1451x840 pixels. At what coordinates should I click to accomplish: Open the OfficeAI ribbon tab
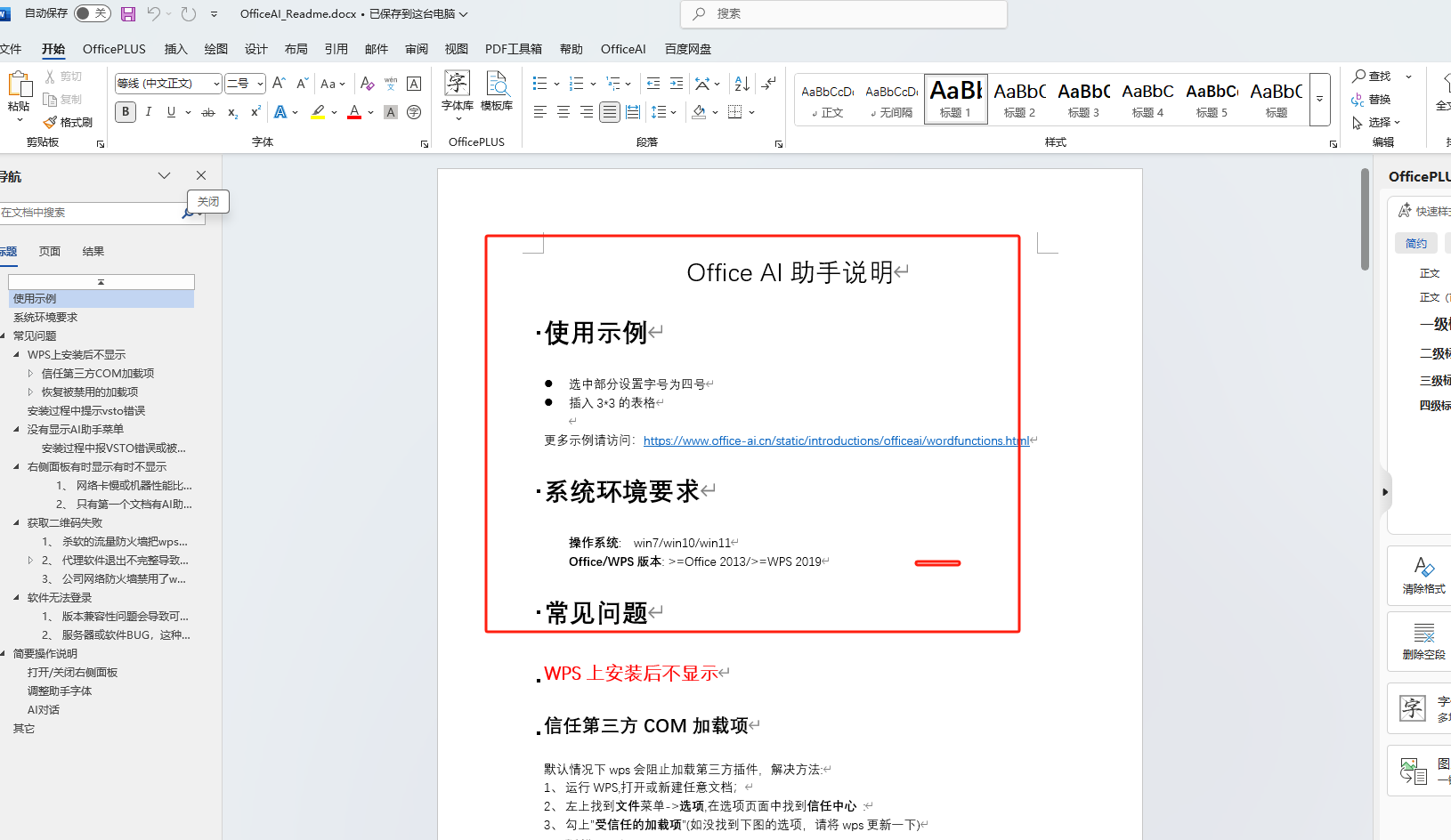click(623, 49)
